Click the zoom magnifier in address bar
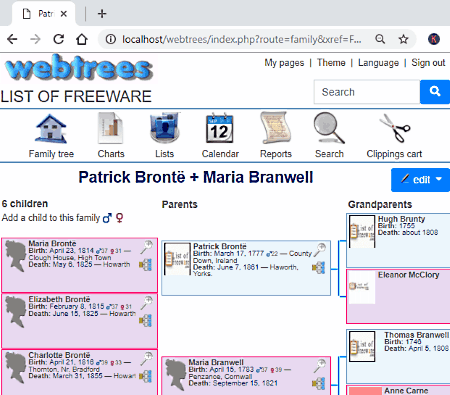450x395 pixels. click(x=380, y=39)
